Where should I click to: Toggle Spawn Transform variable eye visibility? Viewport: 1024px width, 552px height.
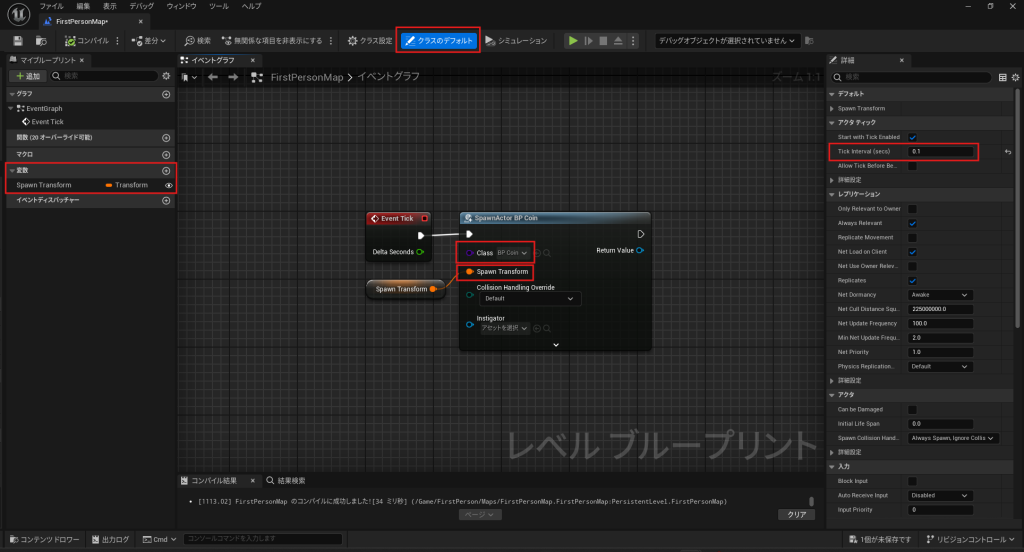(168, 185)
